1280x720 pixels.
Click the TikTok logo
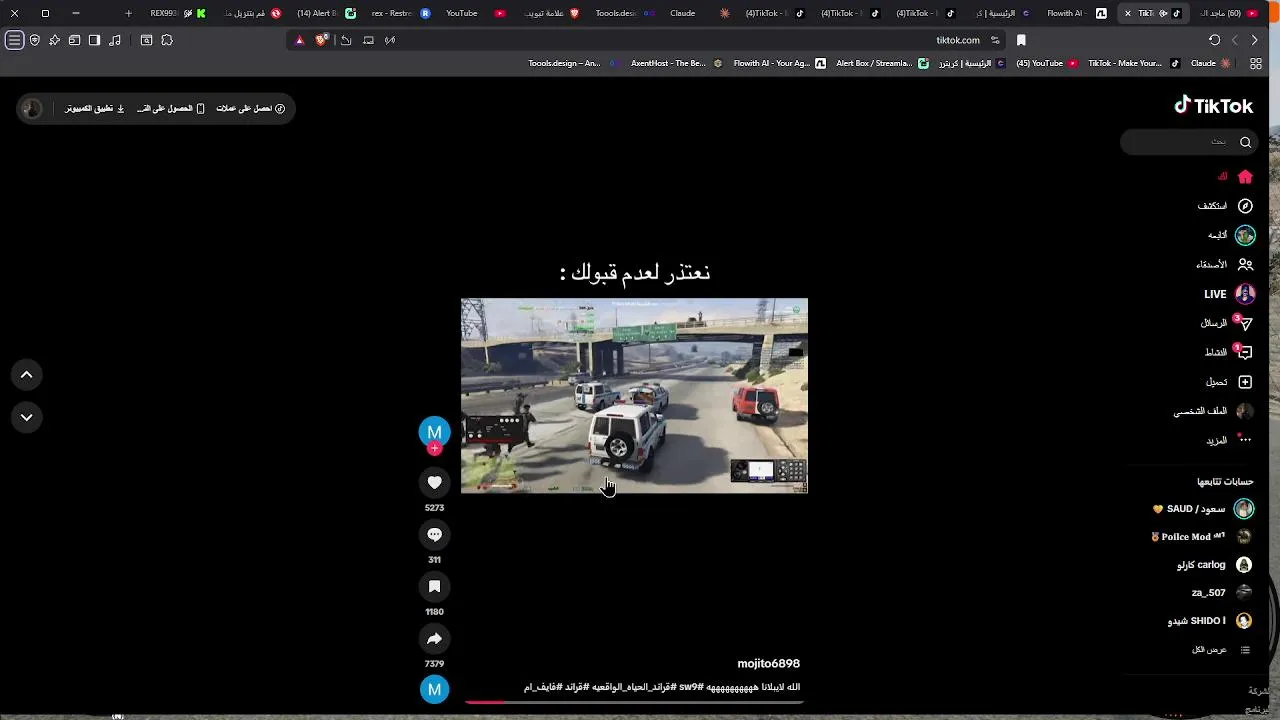1213,106
